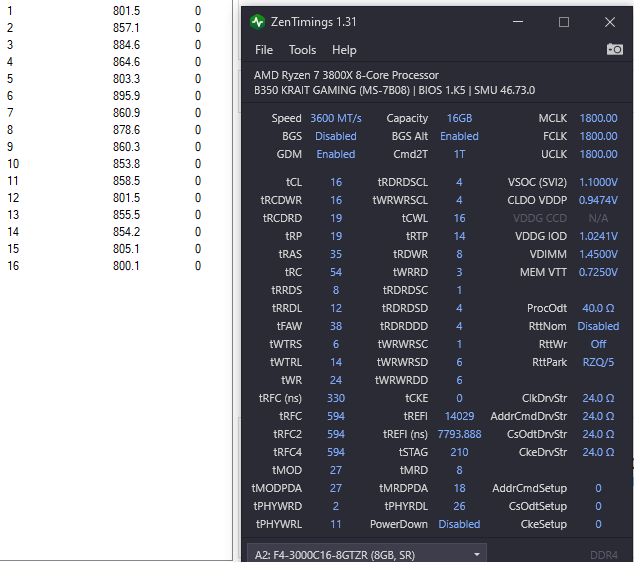Click the UCLK value 1800.00
This screenshot has height=562, width=634.
coord(598,154)
